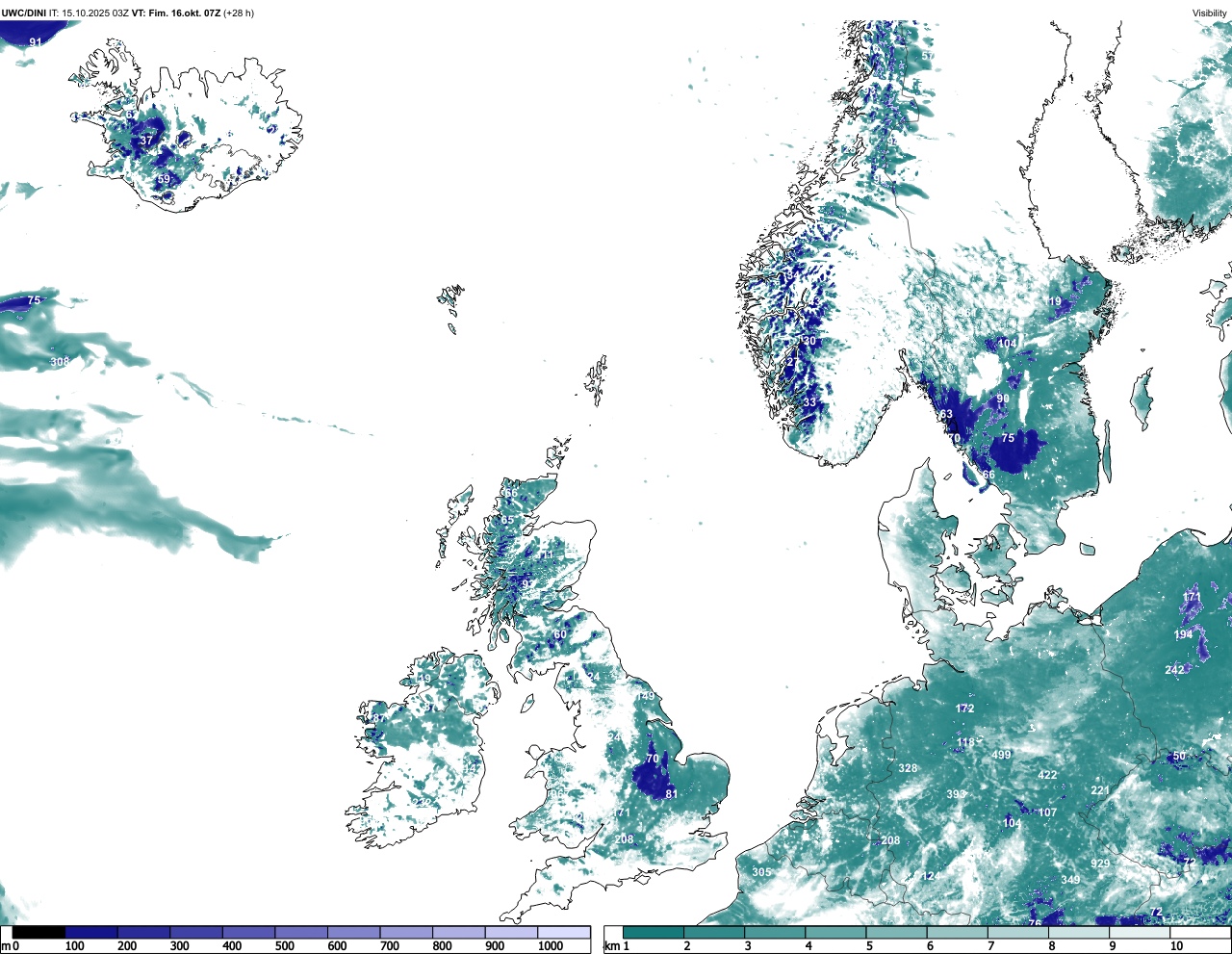This screenshot has width=1232, height=954.
Task: Select the init time '15.10.2025 03Z'
Action: click(95, 13)
